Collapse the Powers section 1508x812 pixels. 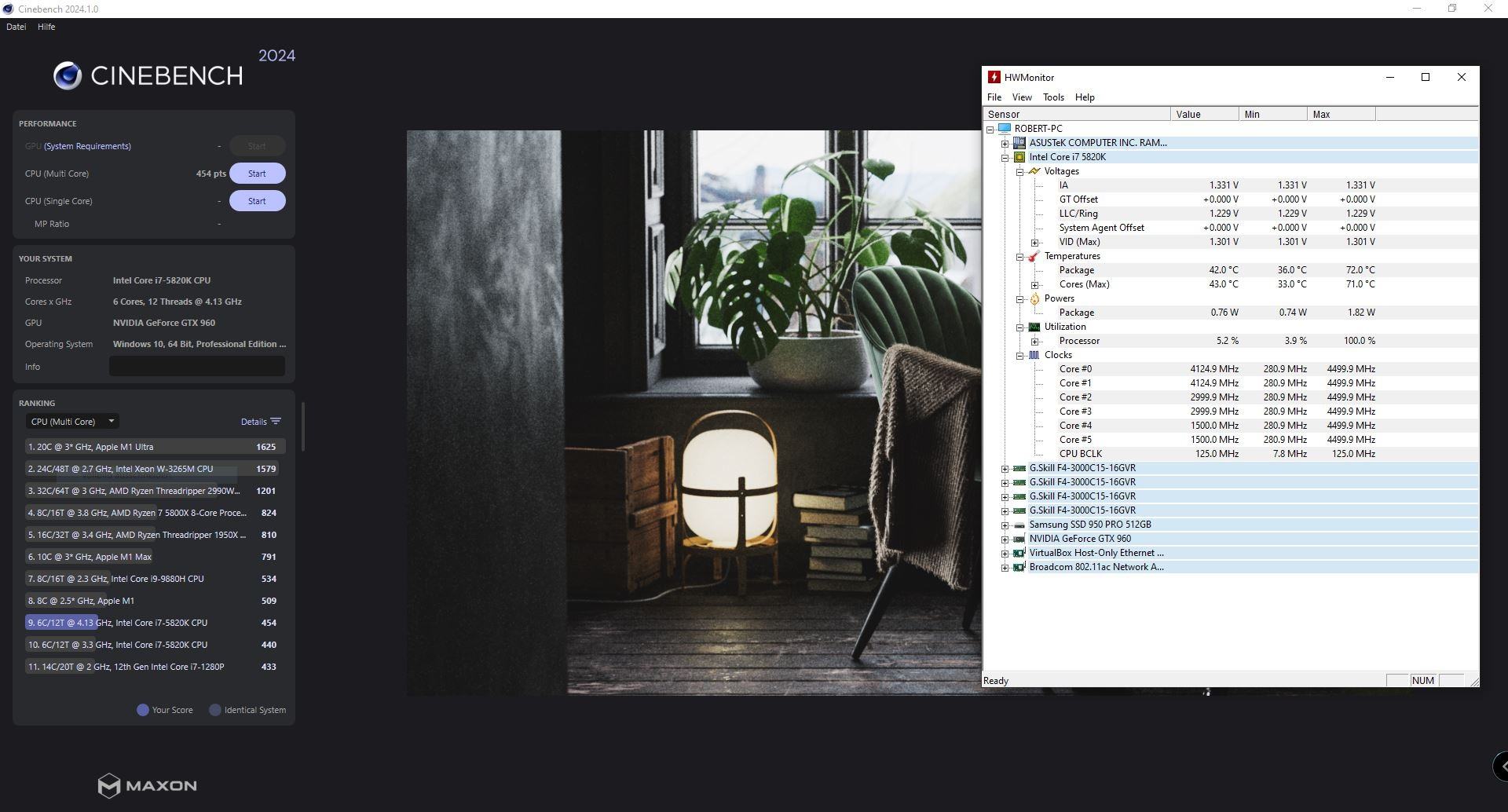pos(1019,298)
